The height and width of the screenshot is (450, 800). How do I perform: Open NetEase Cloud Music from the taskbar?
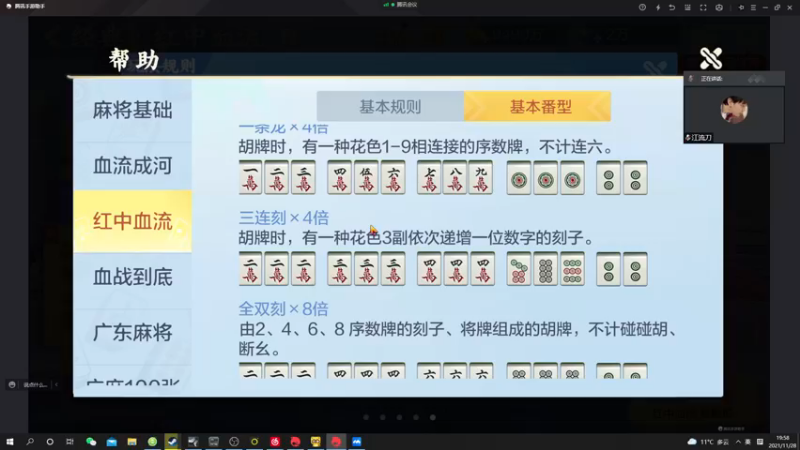pos(274,442)
